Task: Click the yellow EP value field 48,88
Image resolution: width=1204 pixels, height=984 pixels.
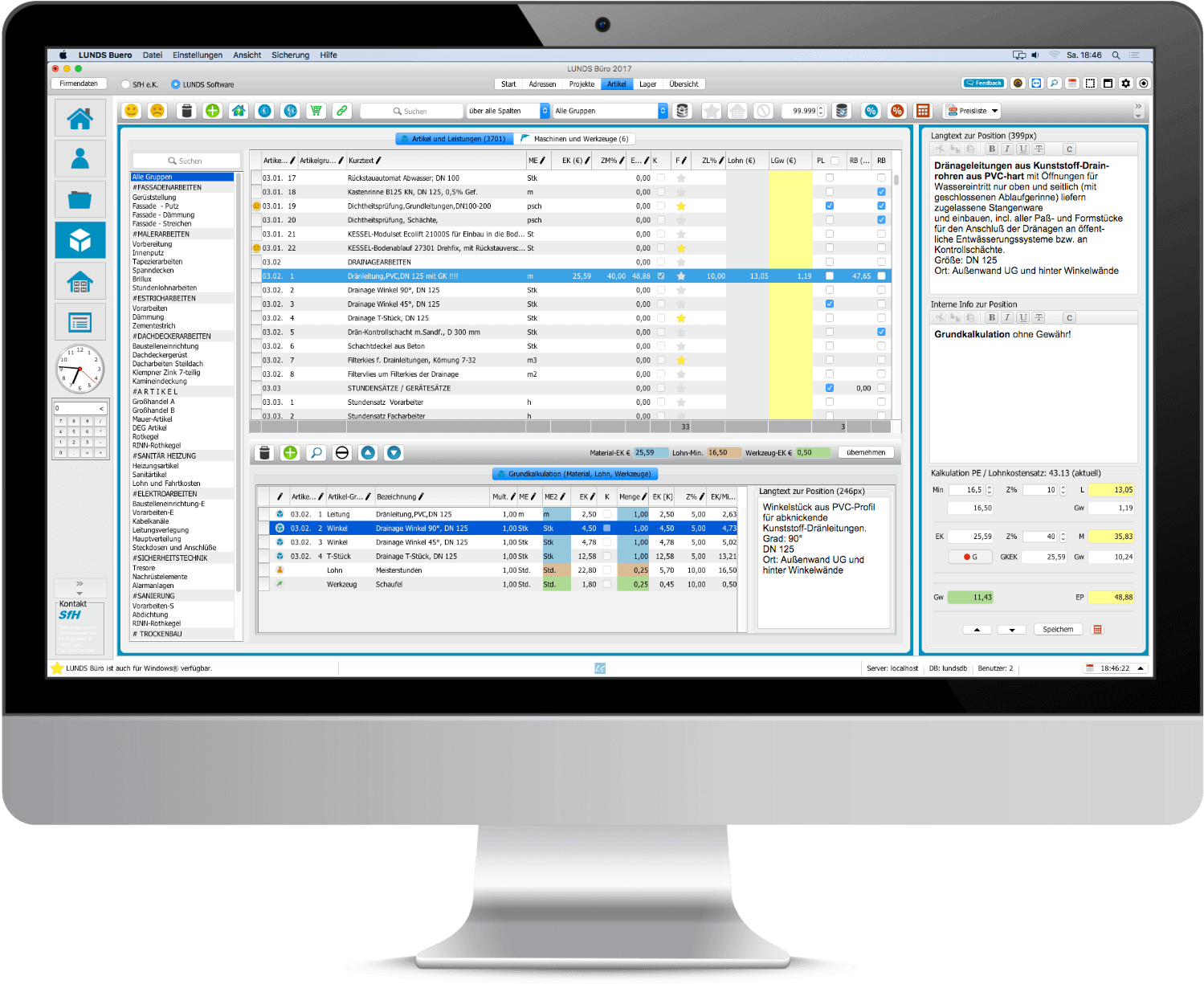Action: [1112, 598]
